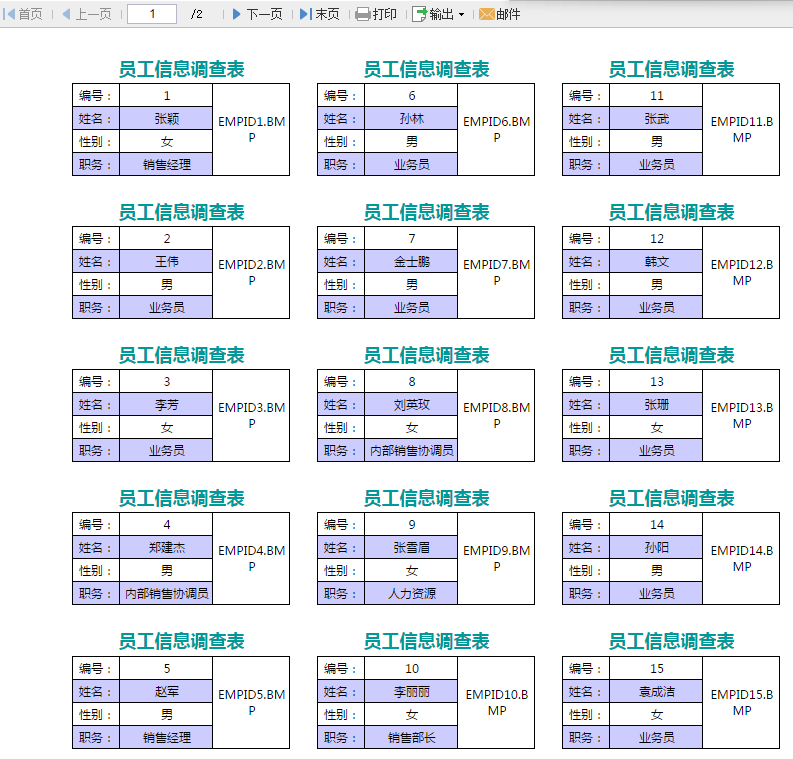
Task: Click 销售经理 in employee 1's card
Action: point(166,164)
